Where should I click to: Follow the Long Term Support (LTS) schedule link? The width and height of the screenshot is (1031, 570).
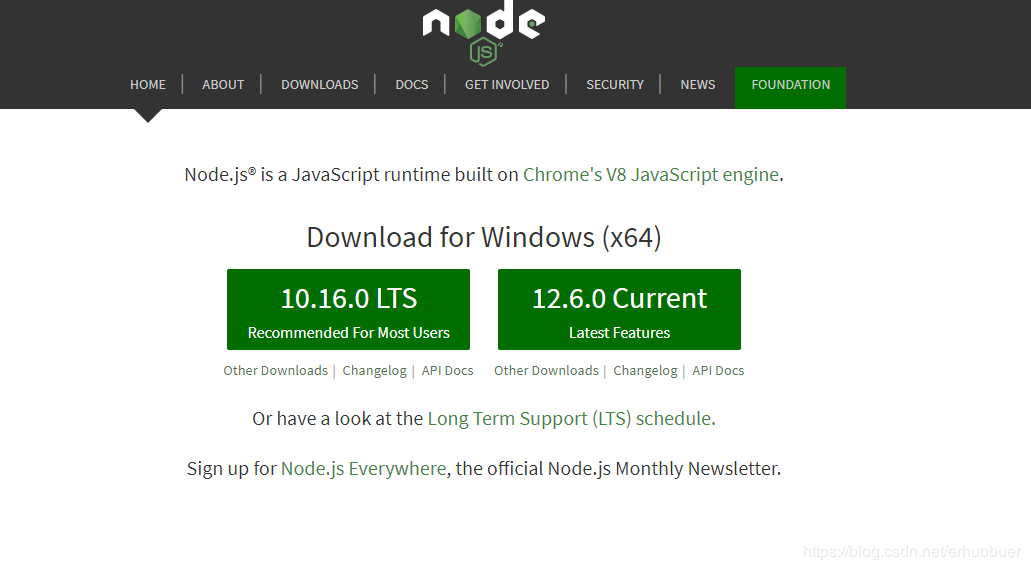tap(569, 419)
